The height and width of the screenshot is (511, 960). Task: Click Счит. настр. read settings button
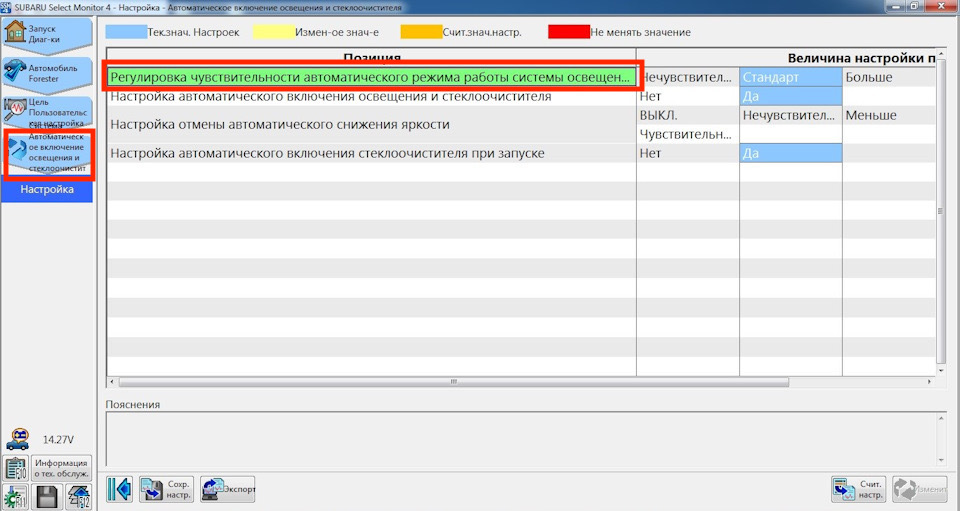point(858,489)
